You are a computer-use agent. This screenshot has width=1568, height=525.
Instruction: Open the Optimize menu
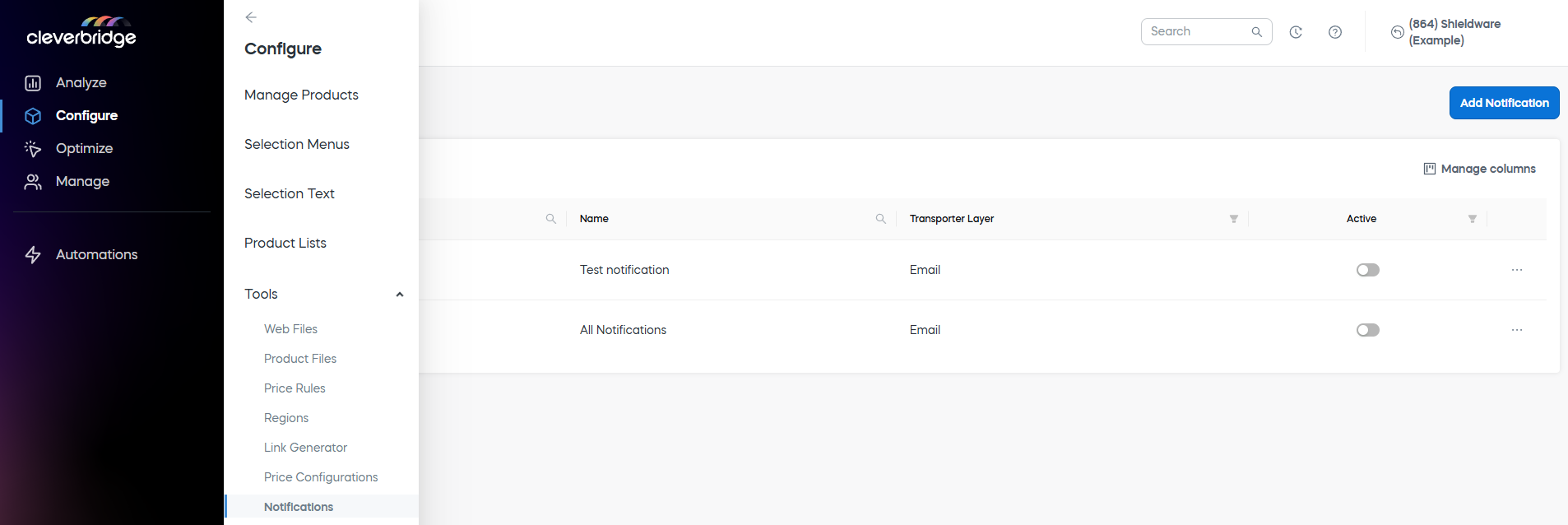[x=84, y=149]
